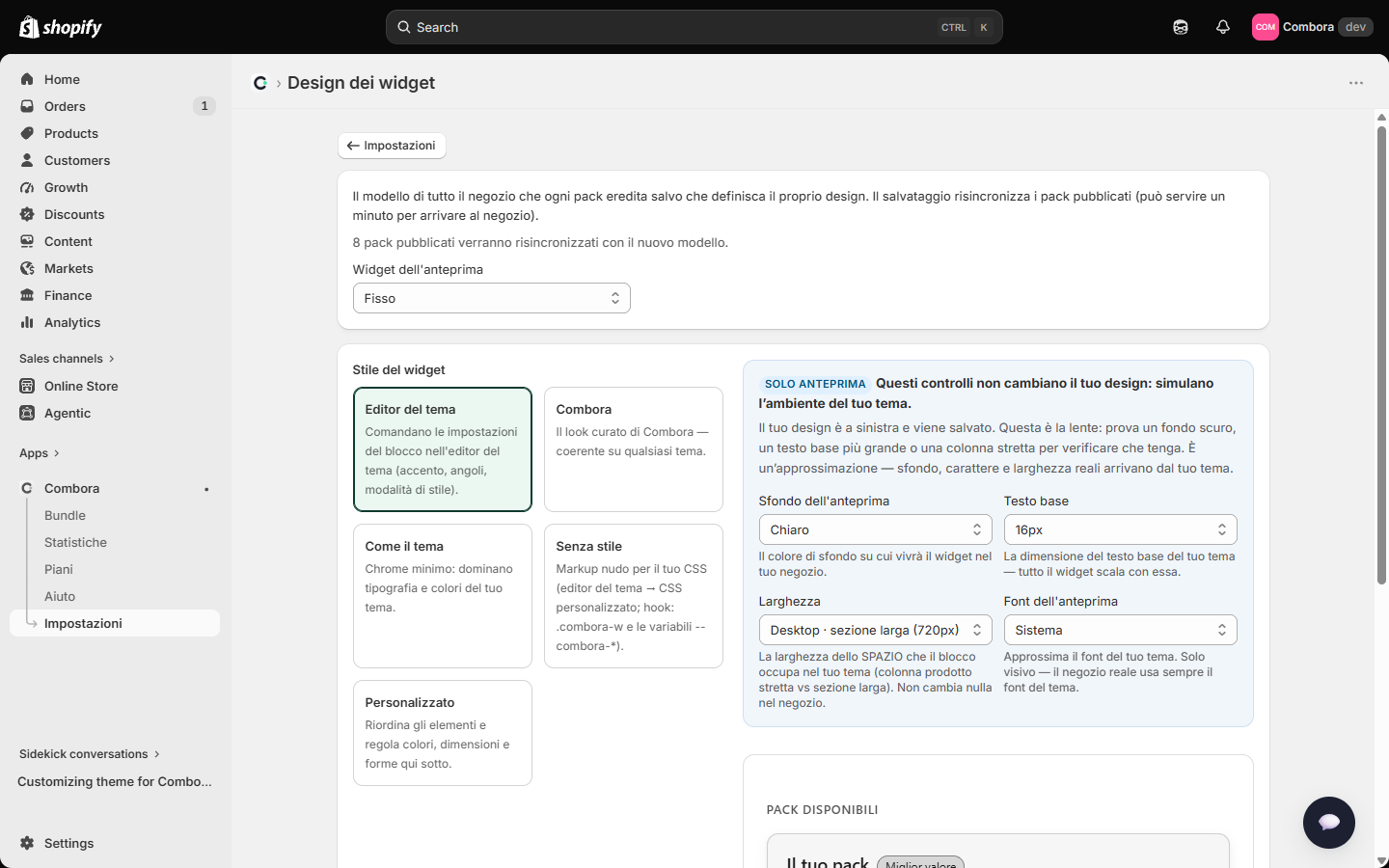
Task: Open Aiuto under Combora
Action: pyautogui.click(x=60, y=596)
